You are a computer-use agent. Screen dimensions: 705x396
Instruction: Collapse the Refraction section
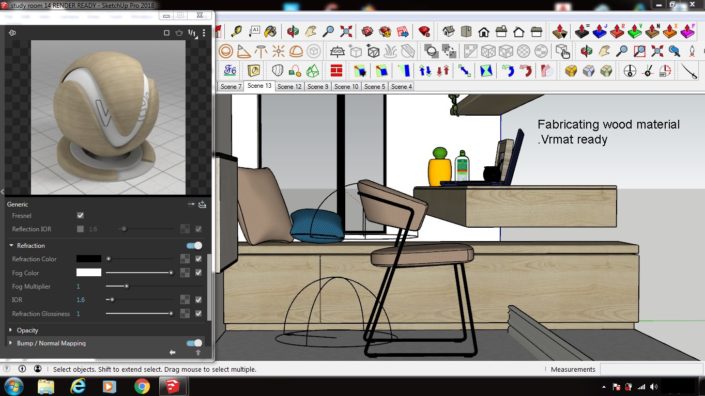coord(11,245)
